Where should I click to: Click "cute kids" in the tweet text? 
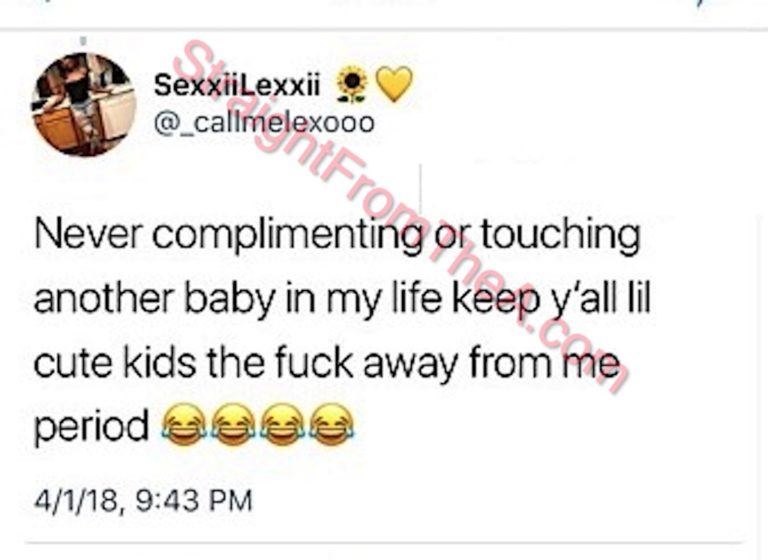pyautogui.click(x=115, y=363)
